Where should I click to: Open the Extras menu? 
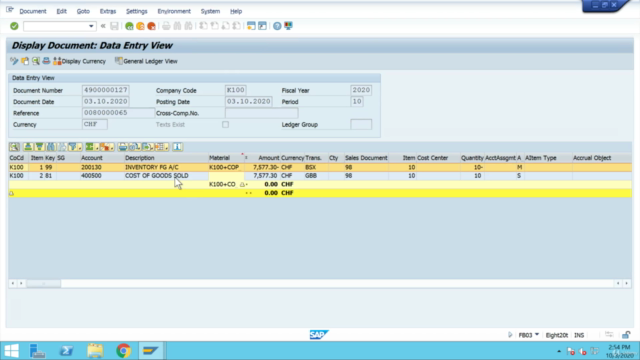[x=108, y=11]
